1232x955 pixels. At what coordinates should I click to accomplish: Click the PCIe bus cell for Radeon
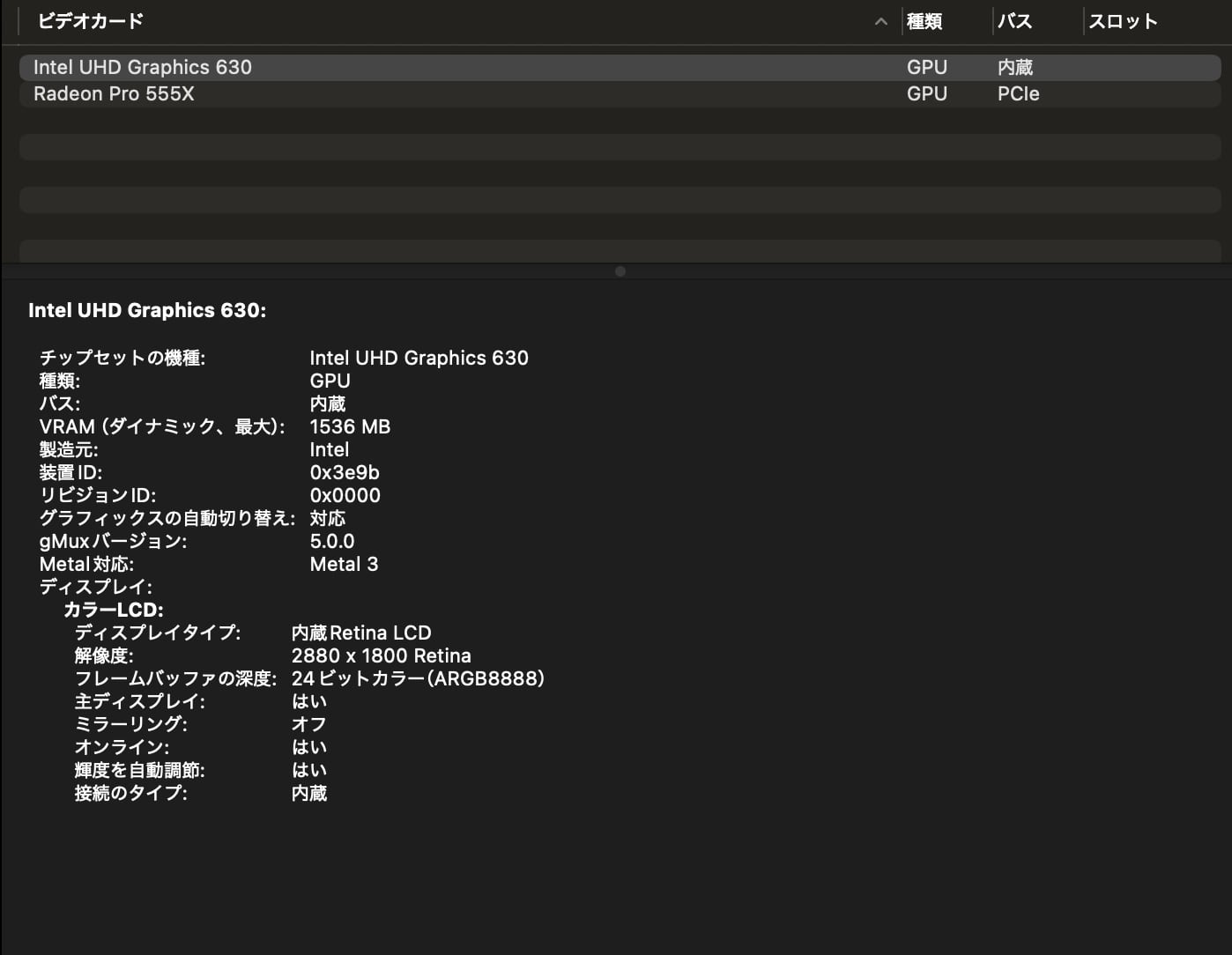tap(1018, 93)
